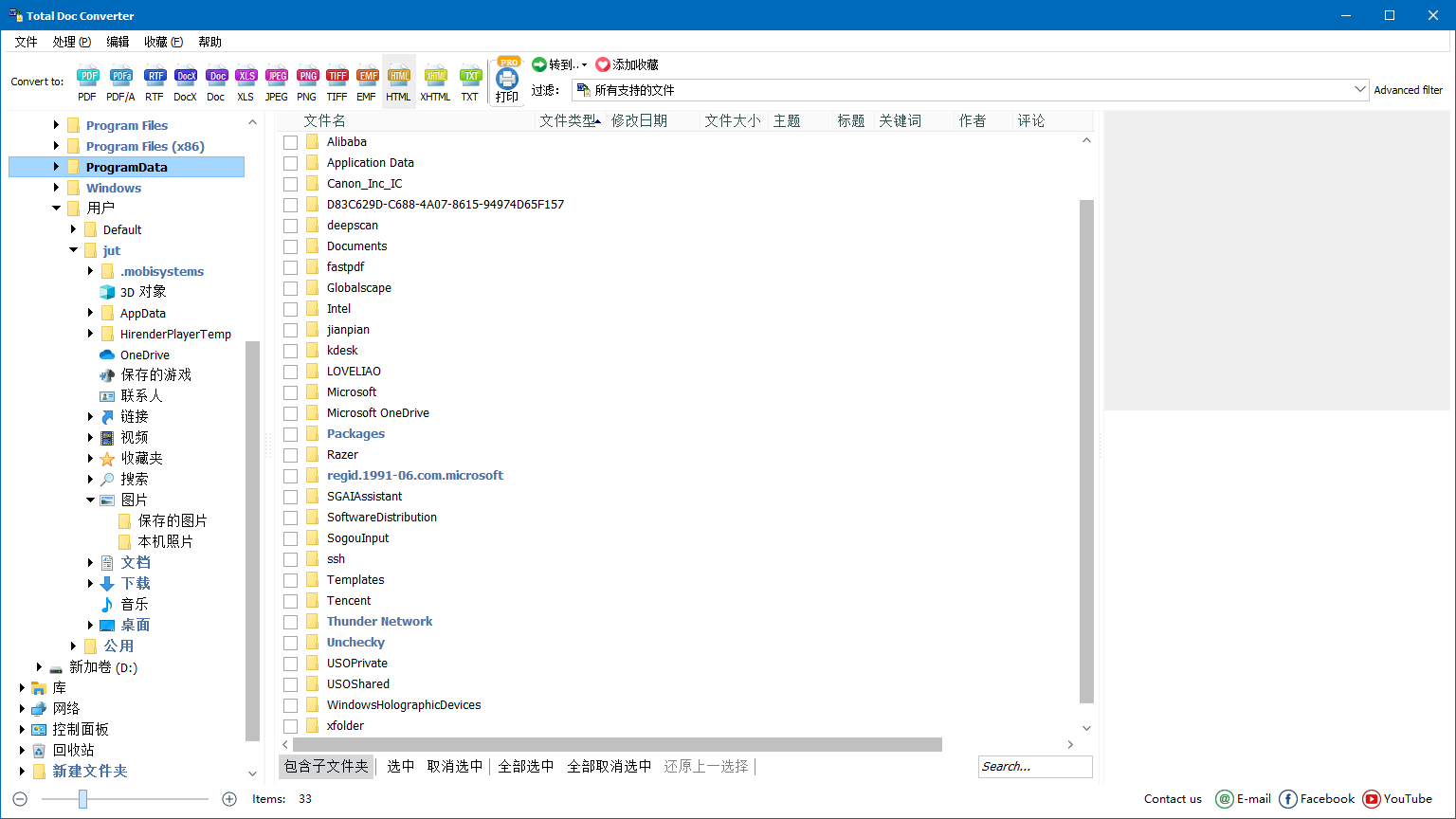Expand the 新加卷 (D:) drive node
Screen dimensions: 1456x819
click(x=39, y=667)
